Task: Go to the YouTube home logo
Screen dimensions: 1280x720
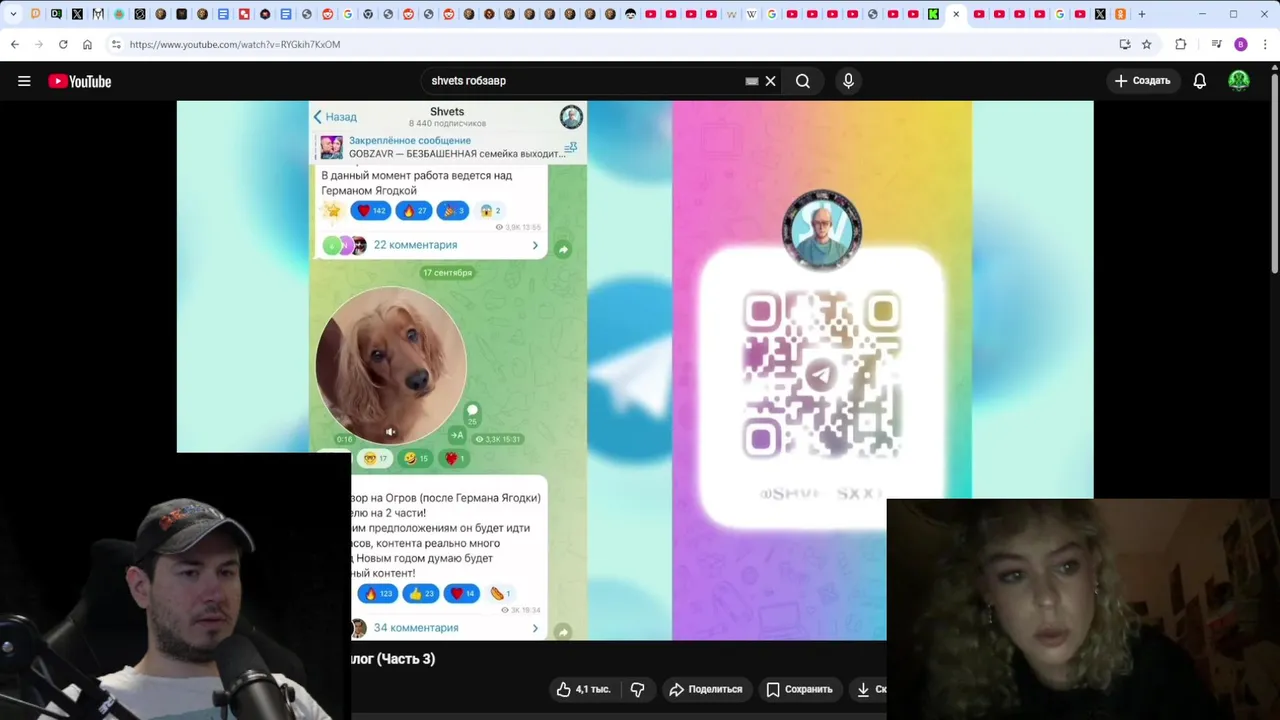Action: 80,81
